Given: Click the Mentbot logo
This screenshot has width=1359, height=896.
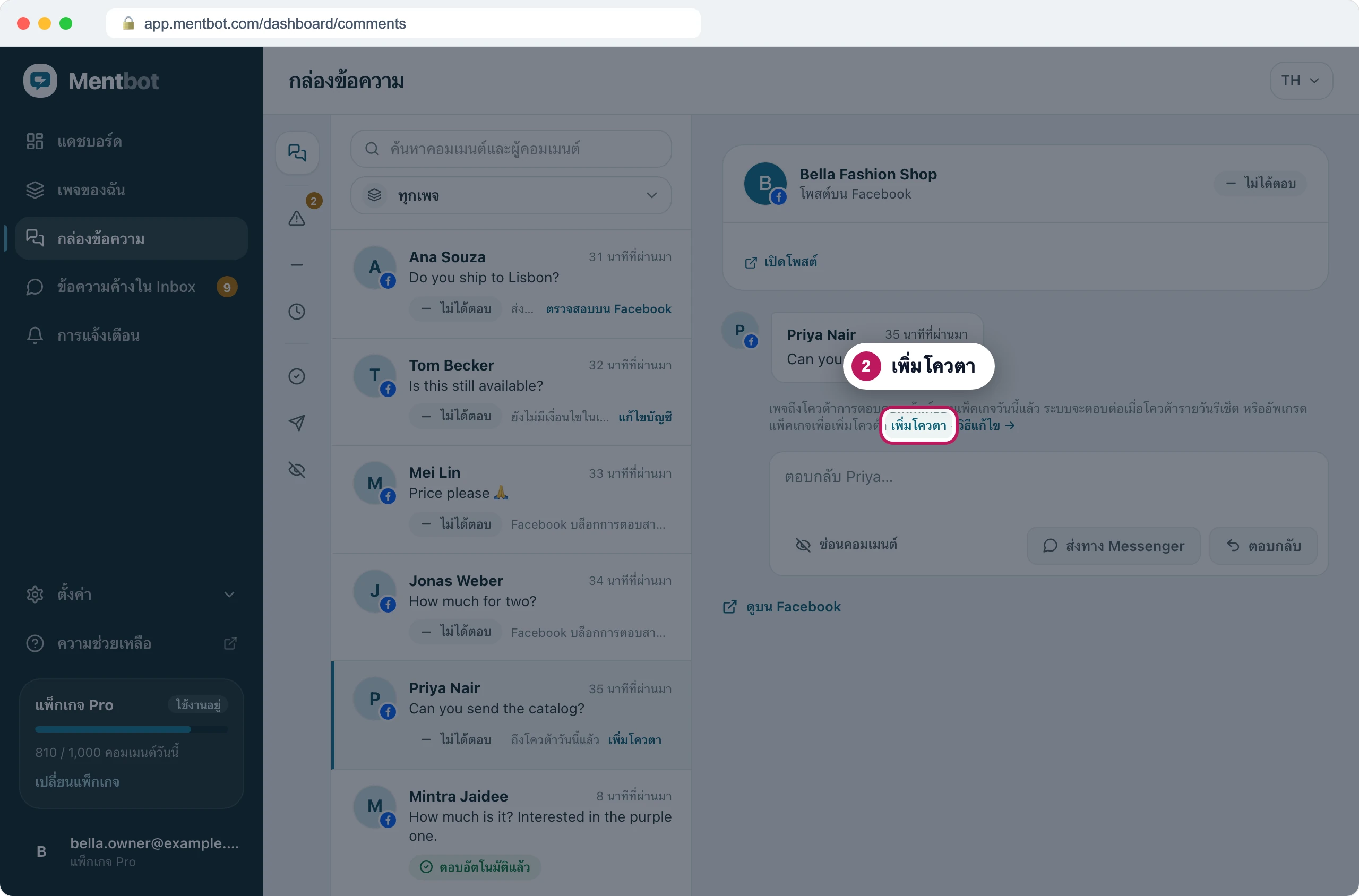Looking at the screenshot, I should click(91, 81).
